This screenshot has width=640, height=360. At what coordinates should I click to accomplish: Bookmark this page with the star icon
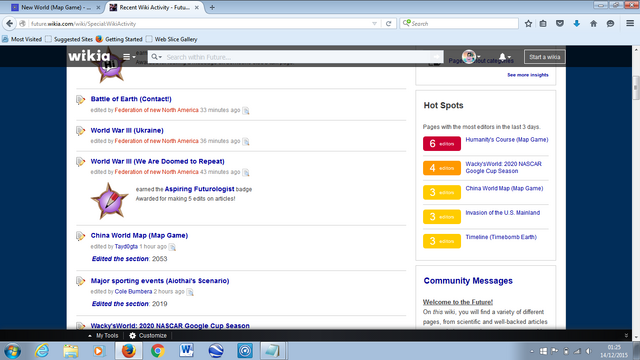tap(528, 24)
